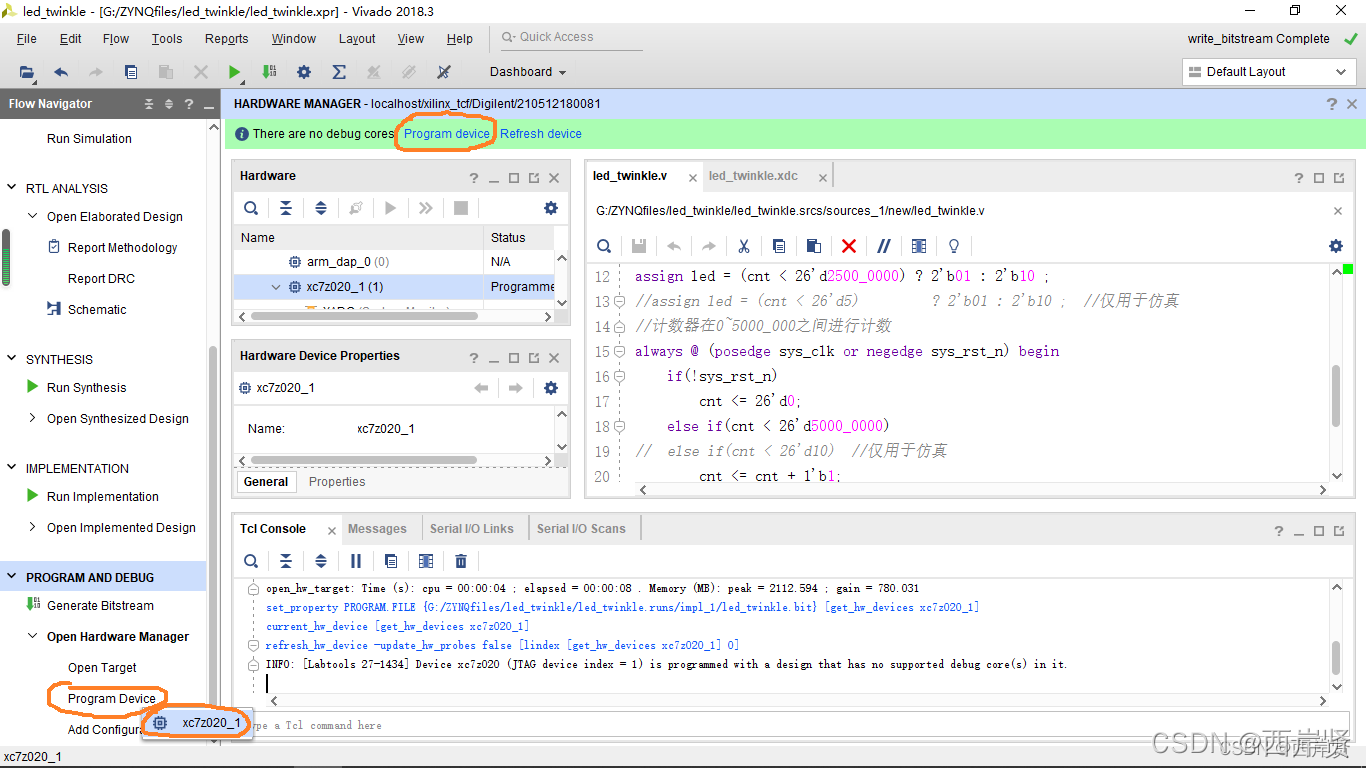
Task: Open the Dashboard dropdown
Action: point(528,72)
